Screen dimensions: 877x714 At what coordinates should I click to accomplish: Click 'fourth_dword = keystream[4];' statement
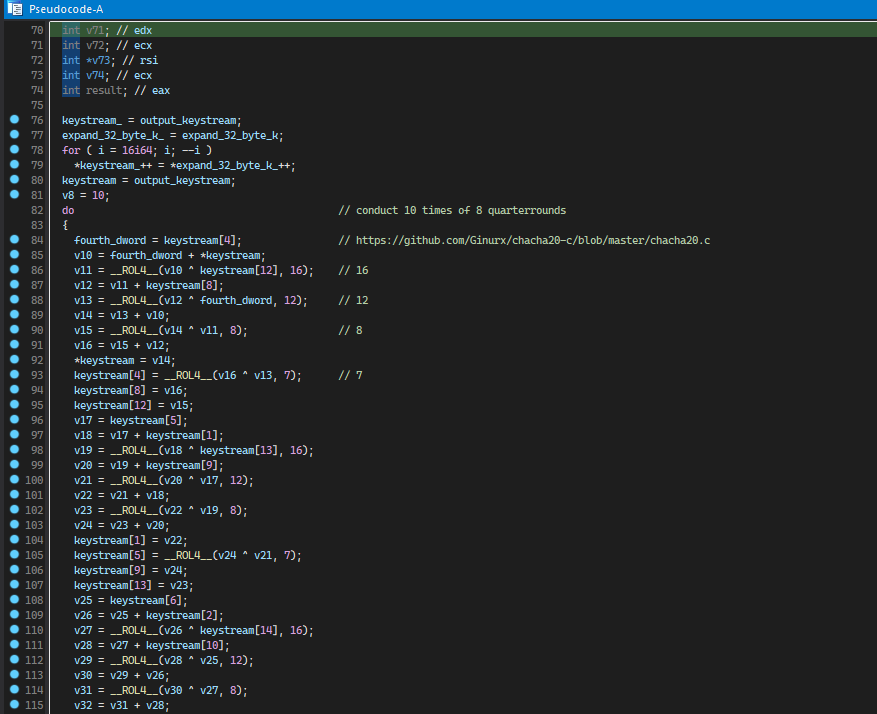coord(158,240)
